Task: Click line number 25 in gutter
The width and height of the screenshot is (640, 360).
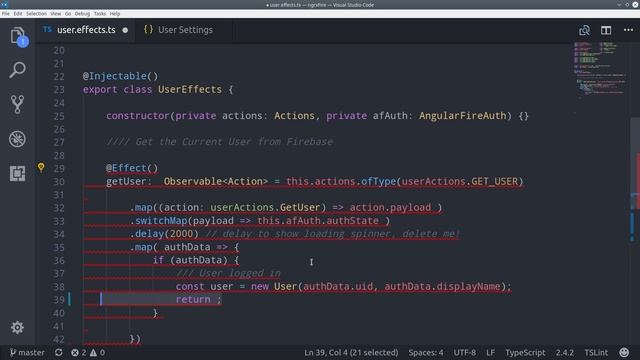Action: tap(59, 116)
